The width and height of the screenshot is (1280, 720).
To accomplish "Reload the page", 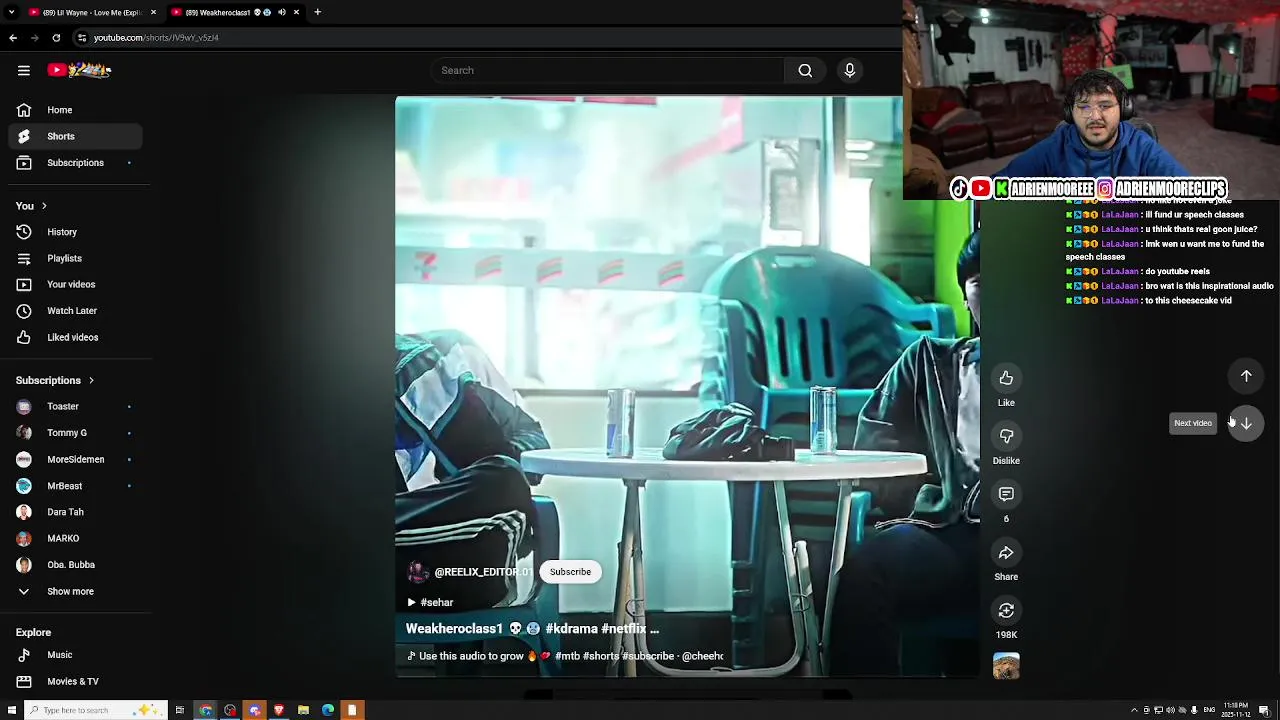I will click(x=56, y=38).
